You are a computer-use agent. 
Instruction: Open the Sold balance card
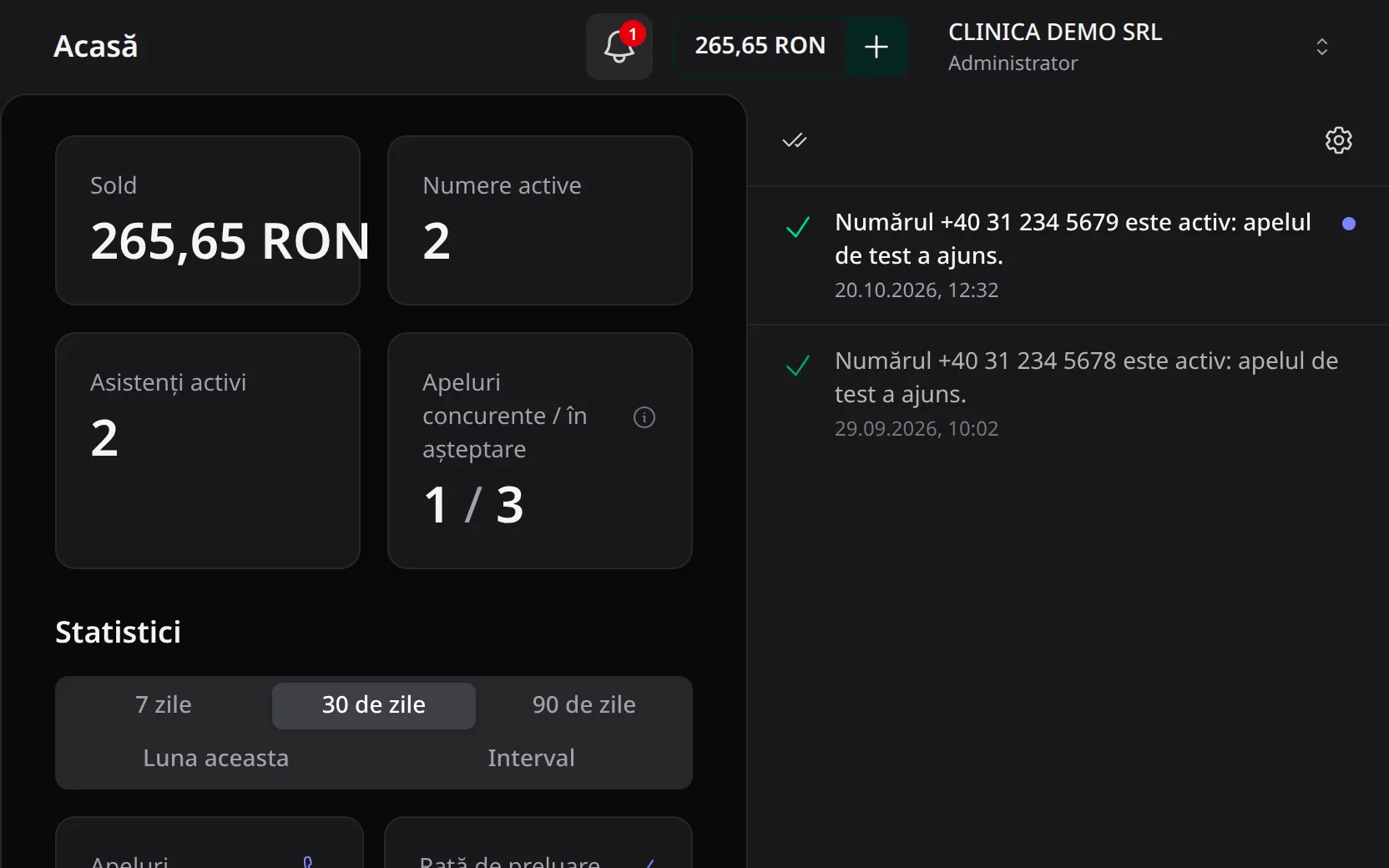point(208,220)
